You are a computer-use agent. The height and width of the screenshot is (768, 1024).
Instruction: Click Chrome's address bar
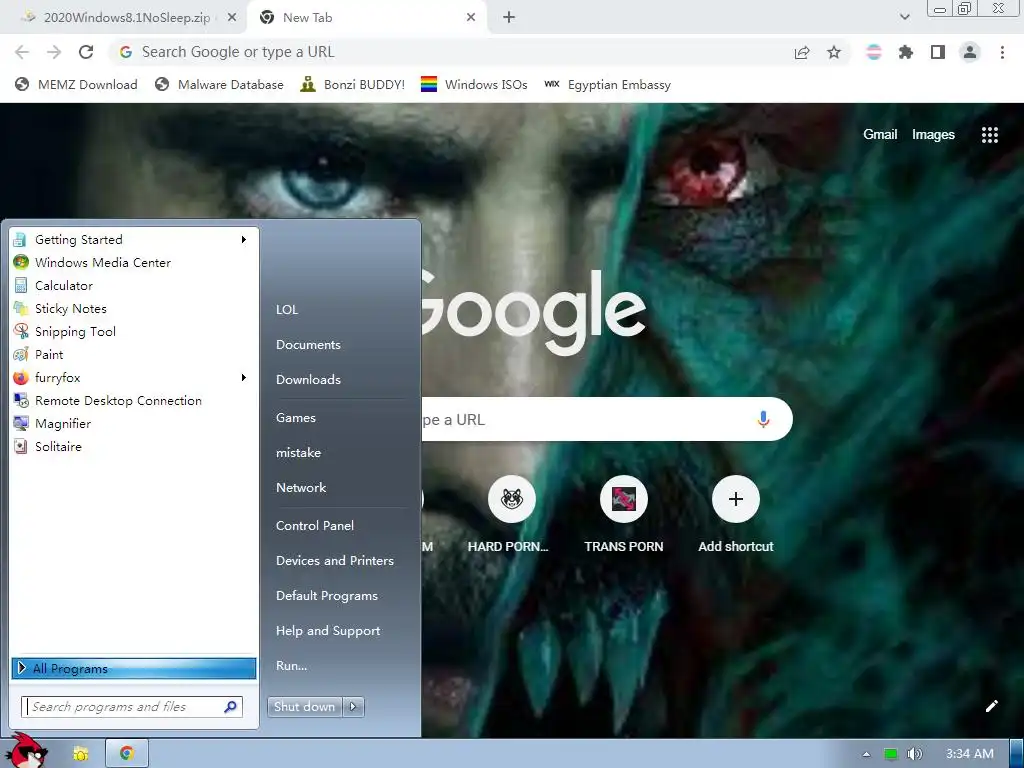point(457,52)
